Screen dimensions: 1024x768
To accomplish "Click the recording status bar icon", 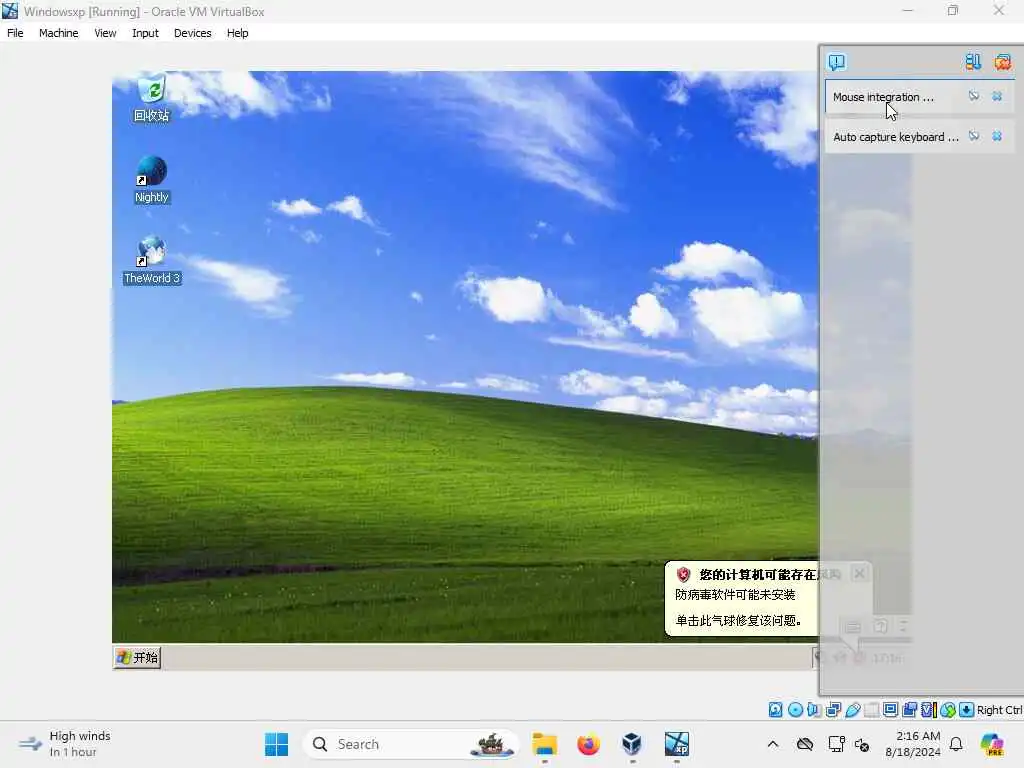I will 910,710.
